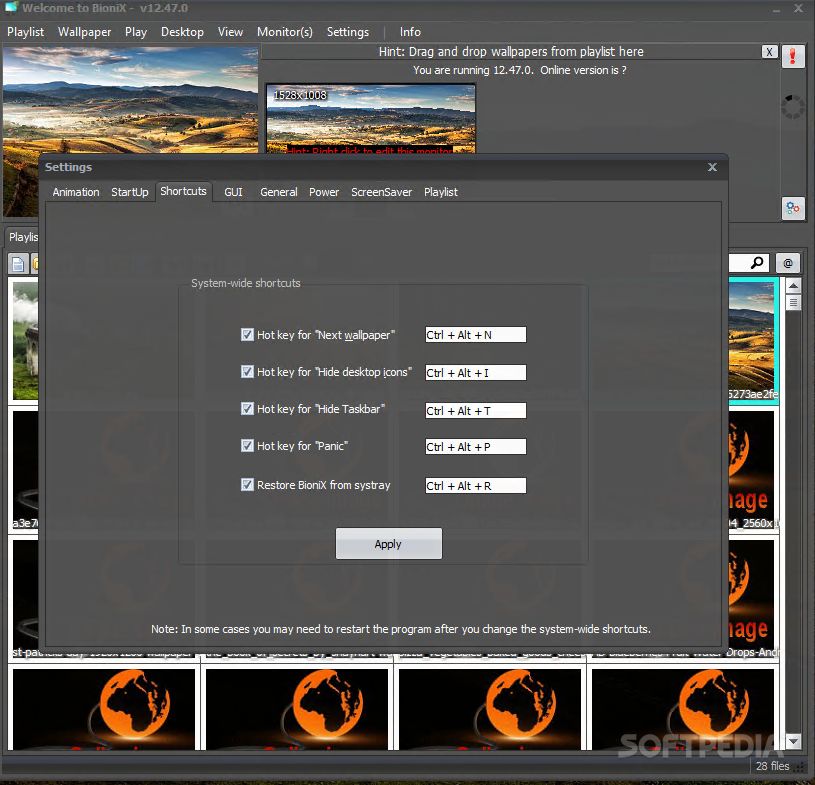Toggle the "Hide Taskbar" hot key checkbox

pyautogui.click(x=247, y=409)
